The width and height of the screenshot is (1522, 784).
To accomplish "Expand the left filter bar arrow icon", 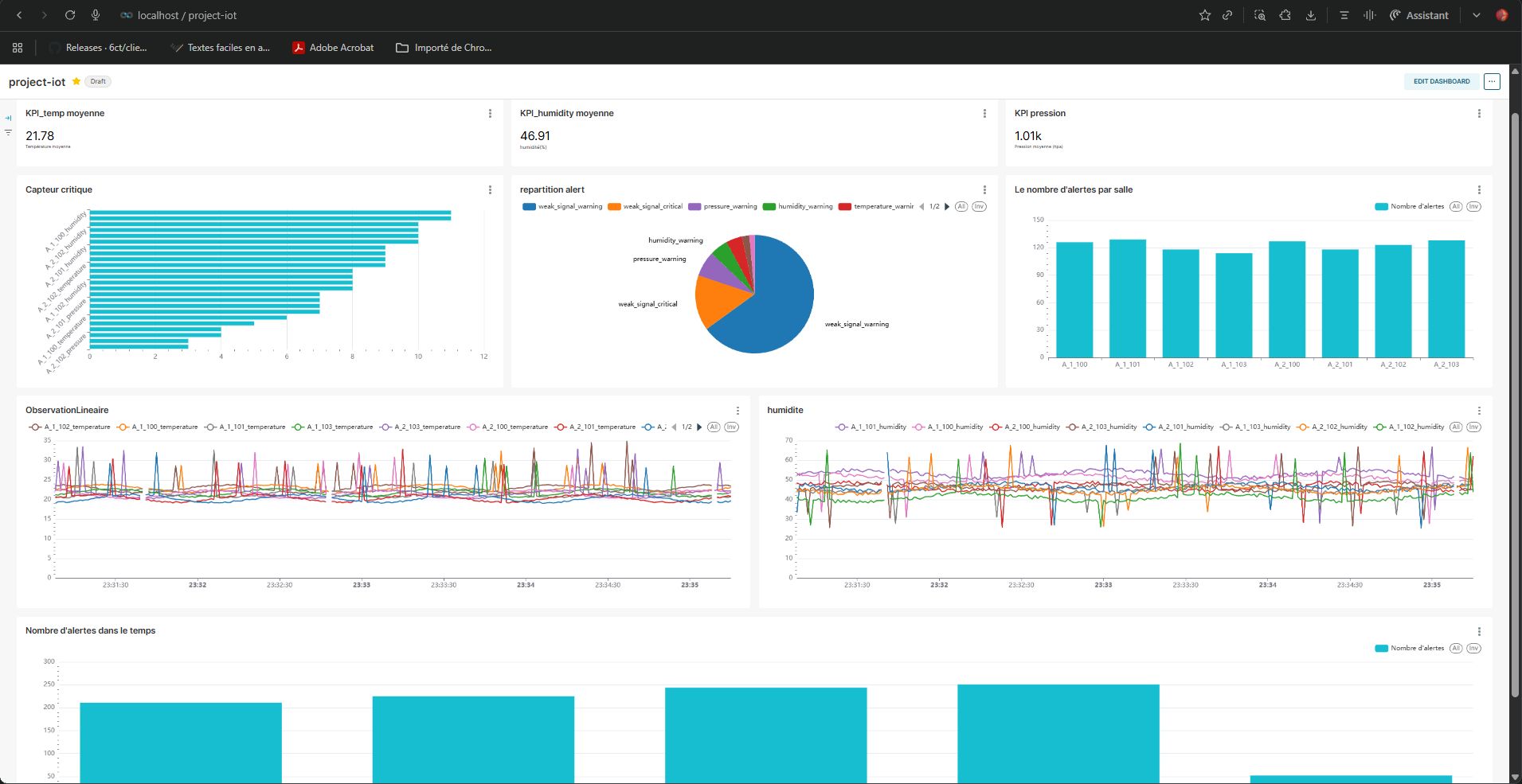I will tap(8, 118).
